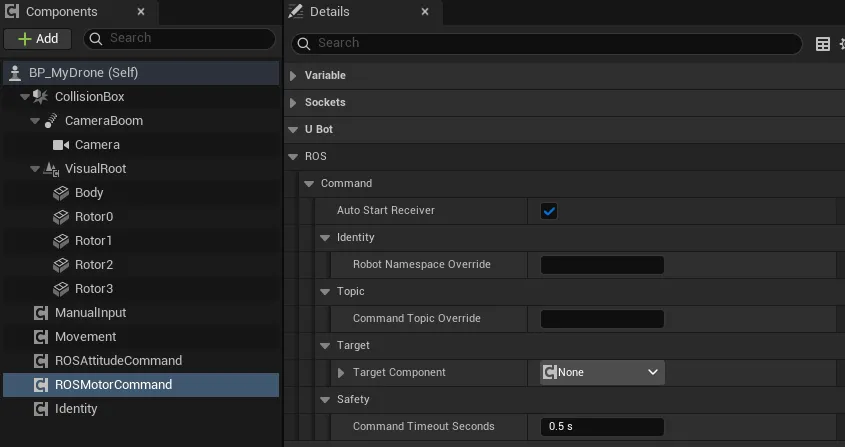Toggle the Auto Start Receiver checkbox
This screenshot has width=845, height=447.
click(549, 211)
